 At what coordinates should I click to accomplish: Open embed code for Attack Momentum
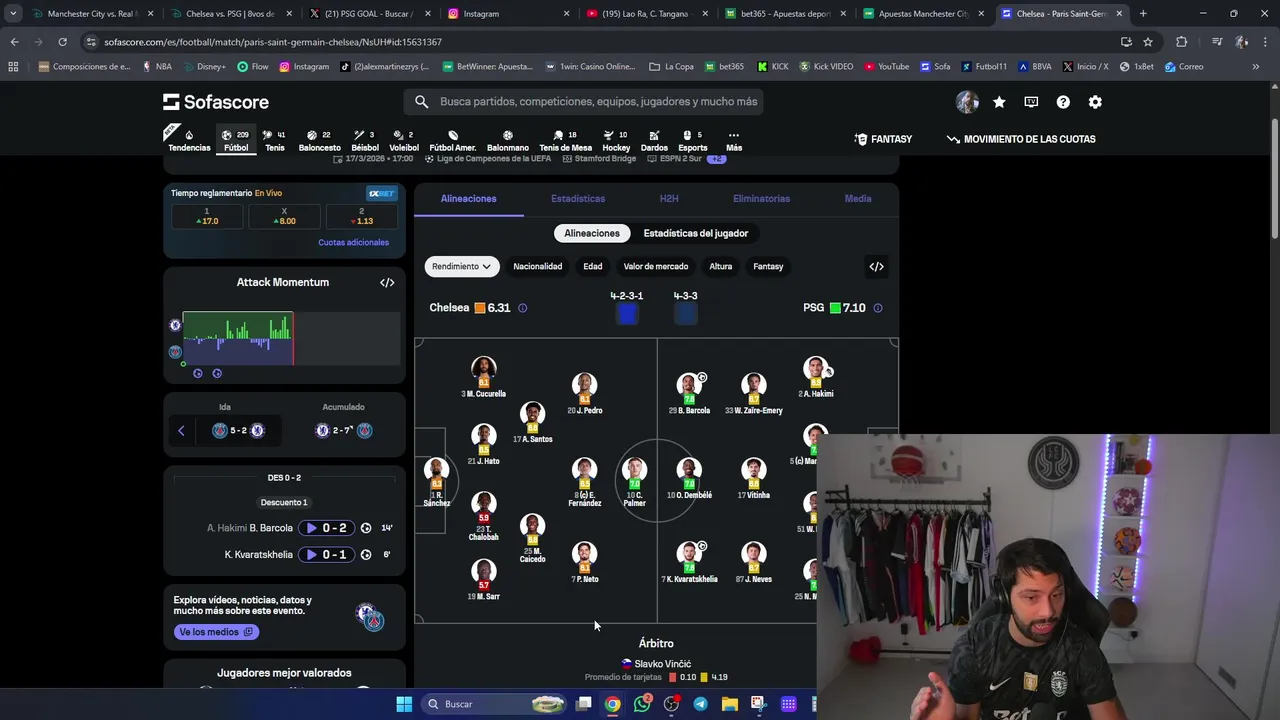(x=387, y=282)
